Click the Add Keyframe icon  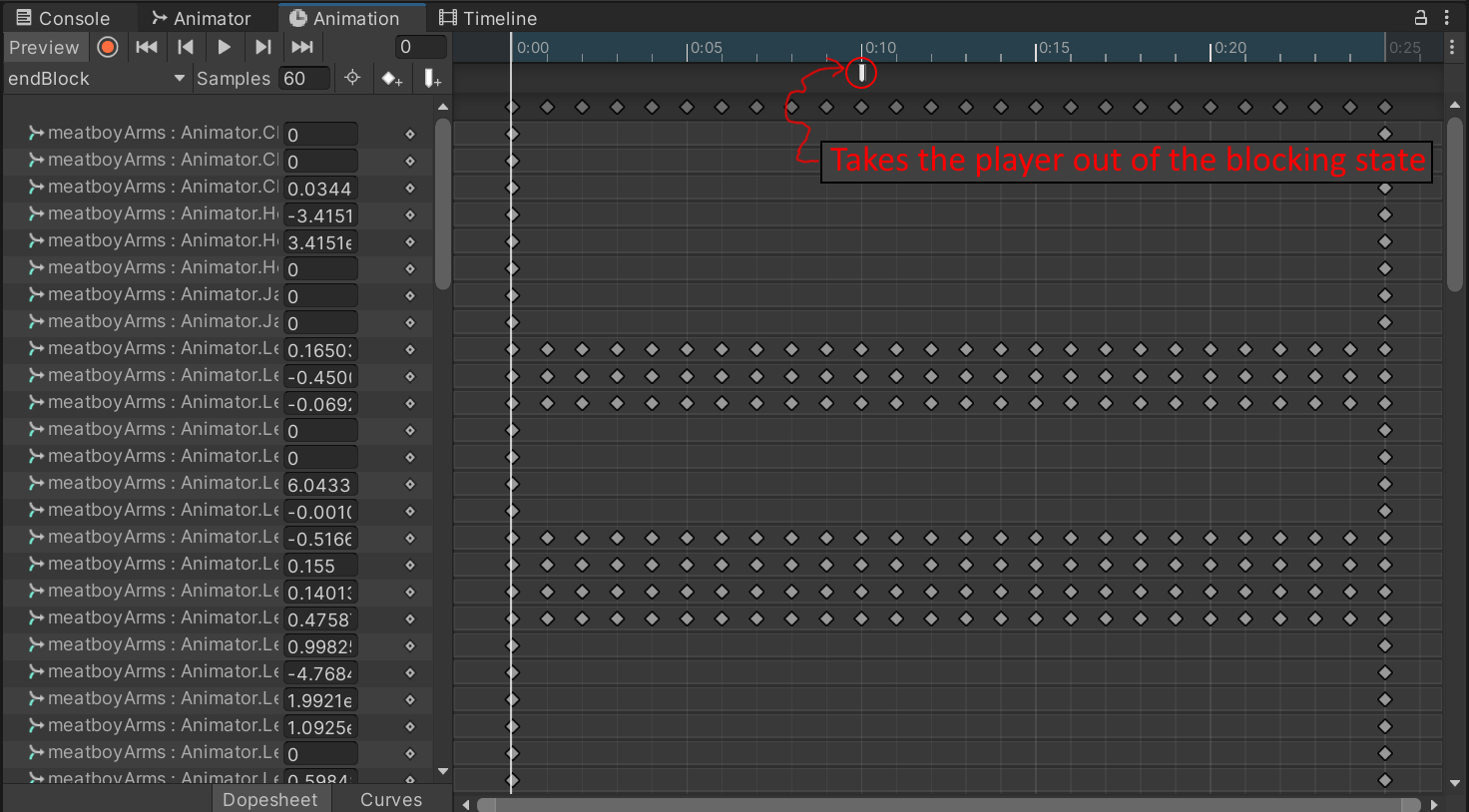tap(391, 78)
